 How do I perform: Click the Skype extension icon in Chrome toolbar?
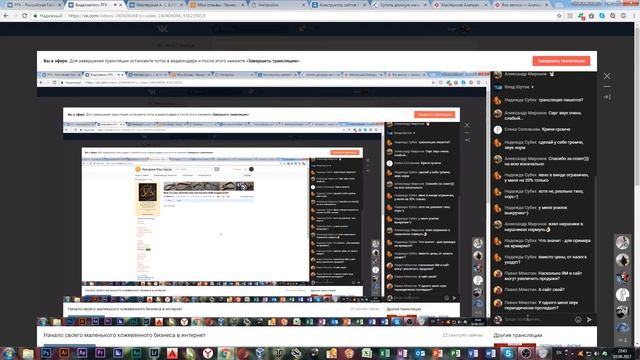point(602,16)
